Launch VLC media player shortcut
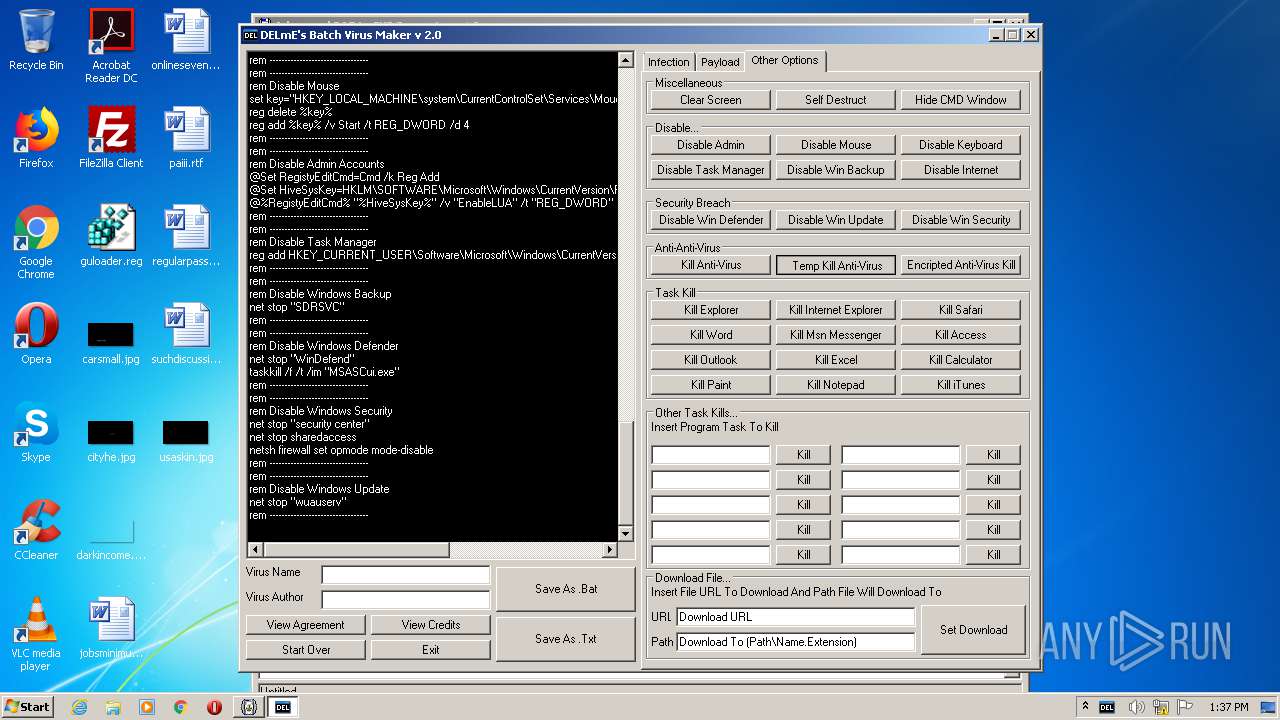The width and height of the screenshot is (1280, 720). [x=36, y=634]
